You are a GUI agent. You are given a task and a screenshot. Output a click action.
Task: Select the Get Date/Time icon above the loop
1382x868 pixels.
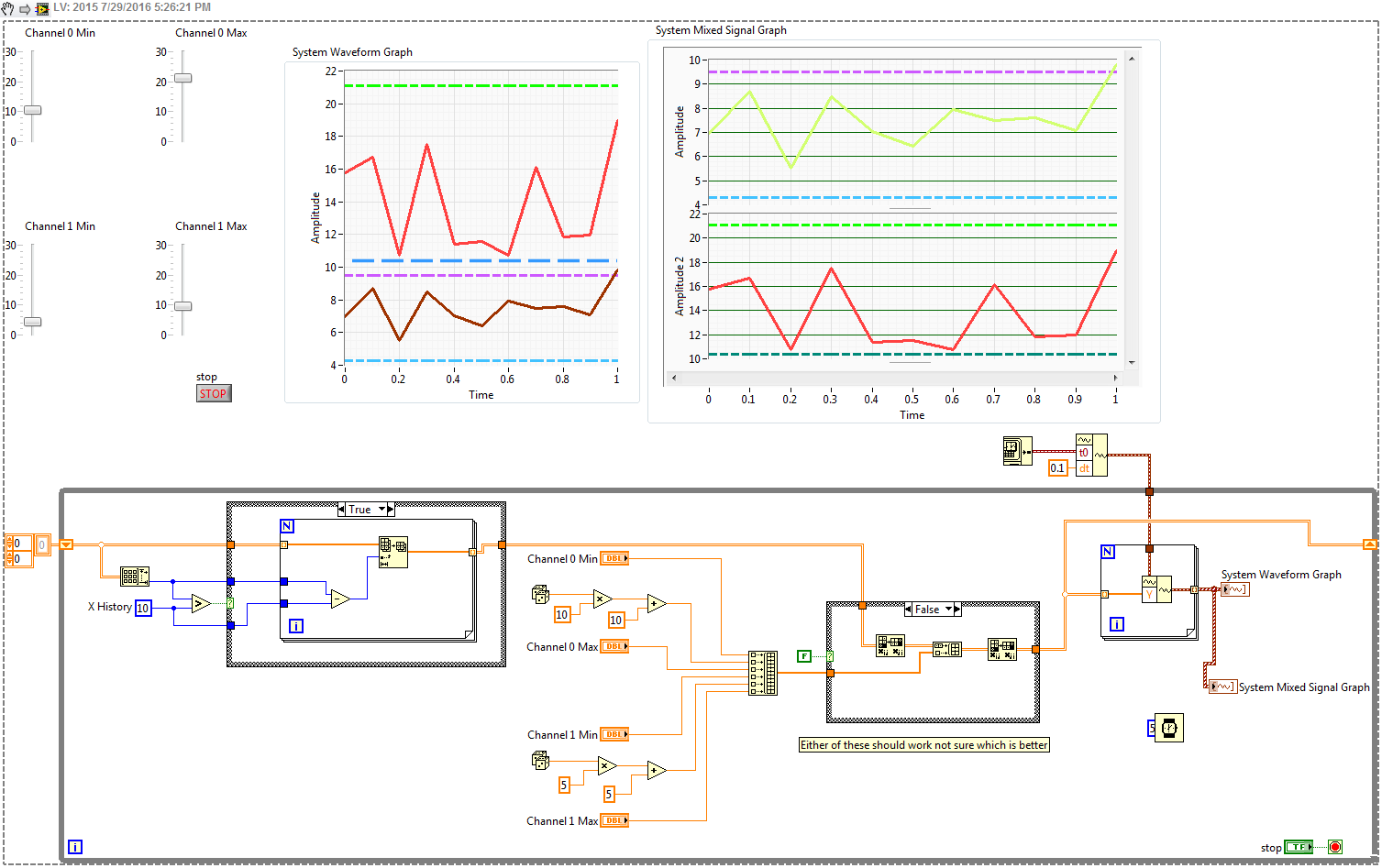point(1018,451)
